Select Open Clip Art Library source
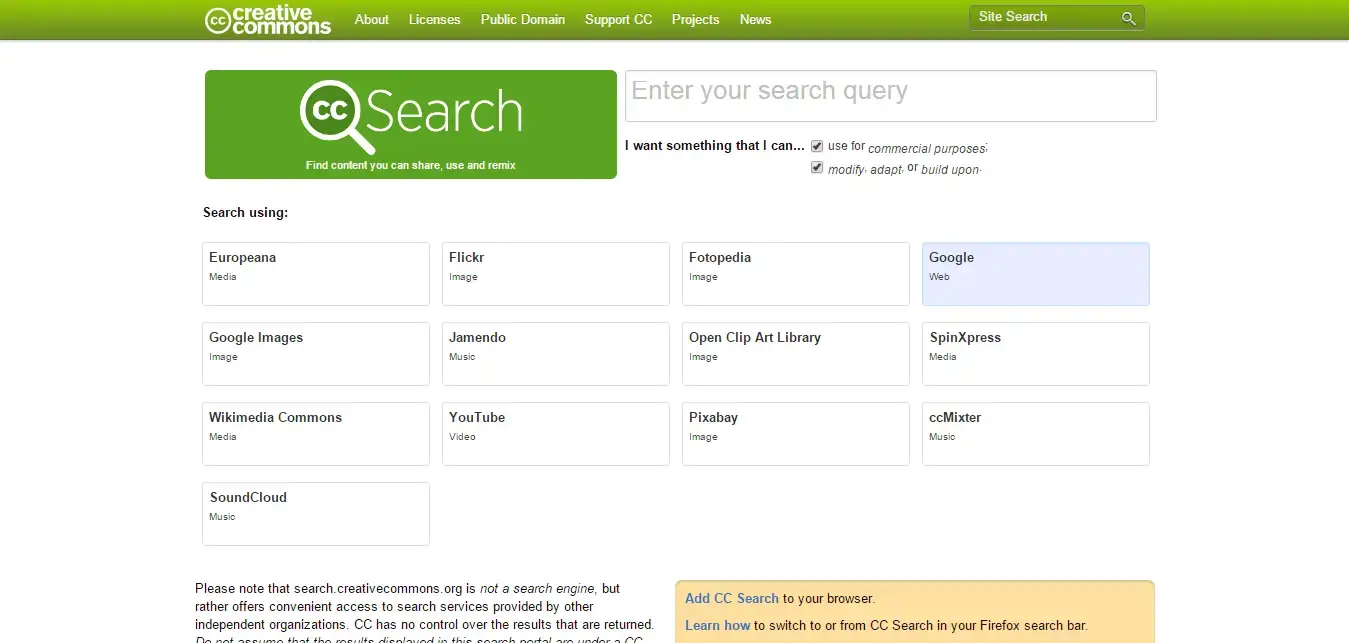1349x643 pixels. (796, 354)
